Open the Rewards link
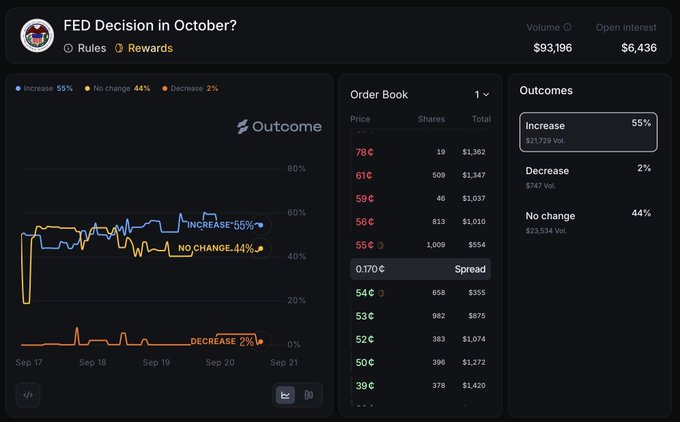 (x=144, y=48)
